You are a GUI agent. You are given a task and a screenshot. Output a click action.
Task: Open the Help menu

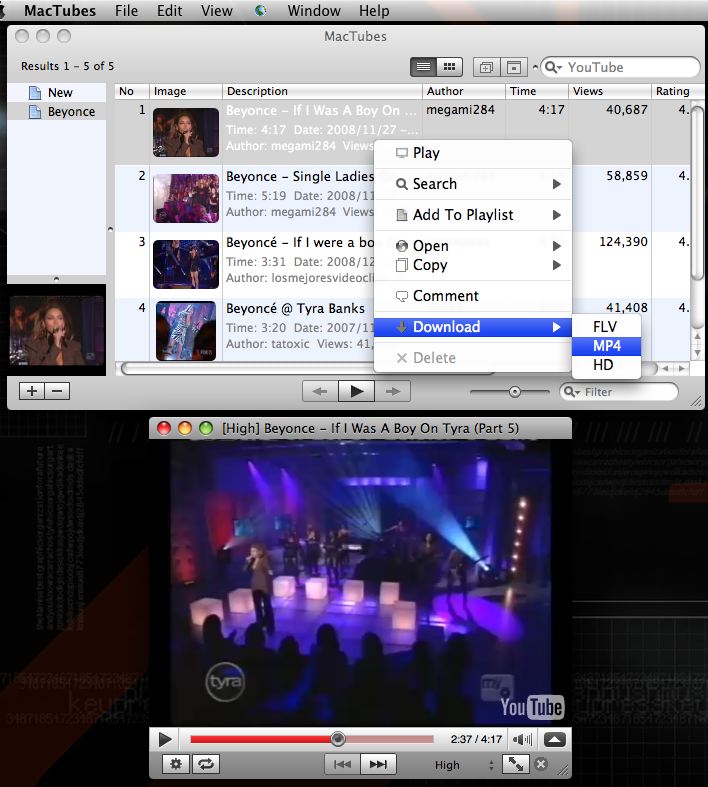click(x=374, y=11)
